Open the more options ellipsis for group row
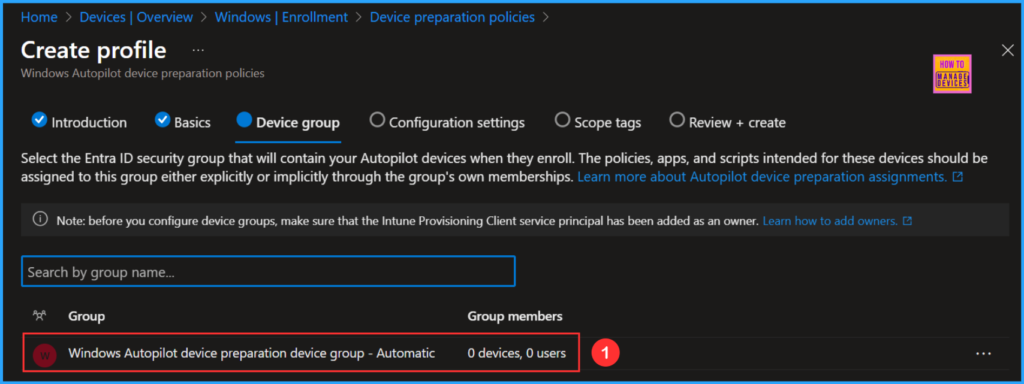The width and height of the screenshot is (1024, 384). coord(984,353)
